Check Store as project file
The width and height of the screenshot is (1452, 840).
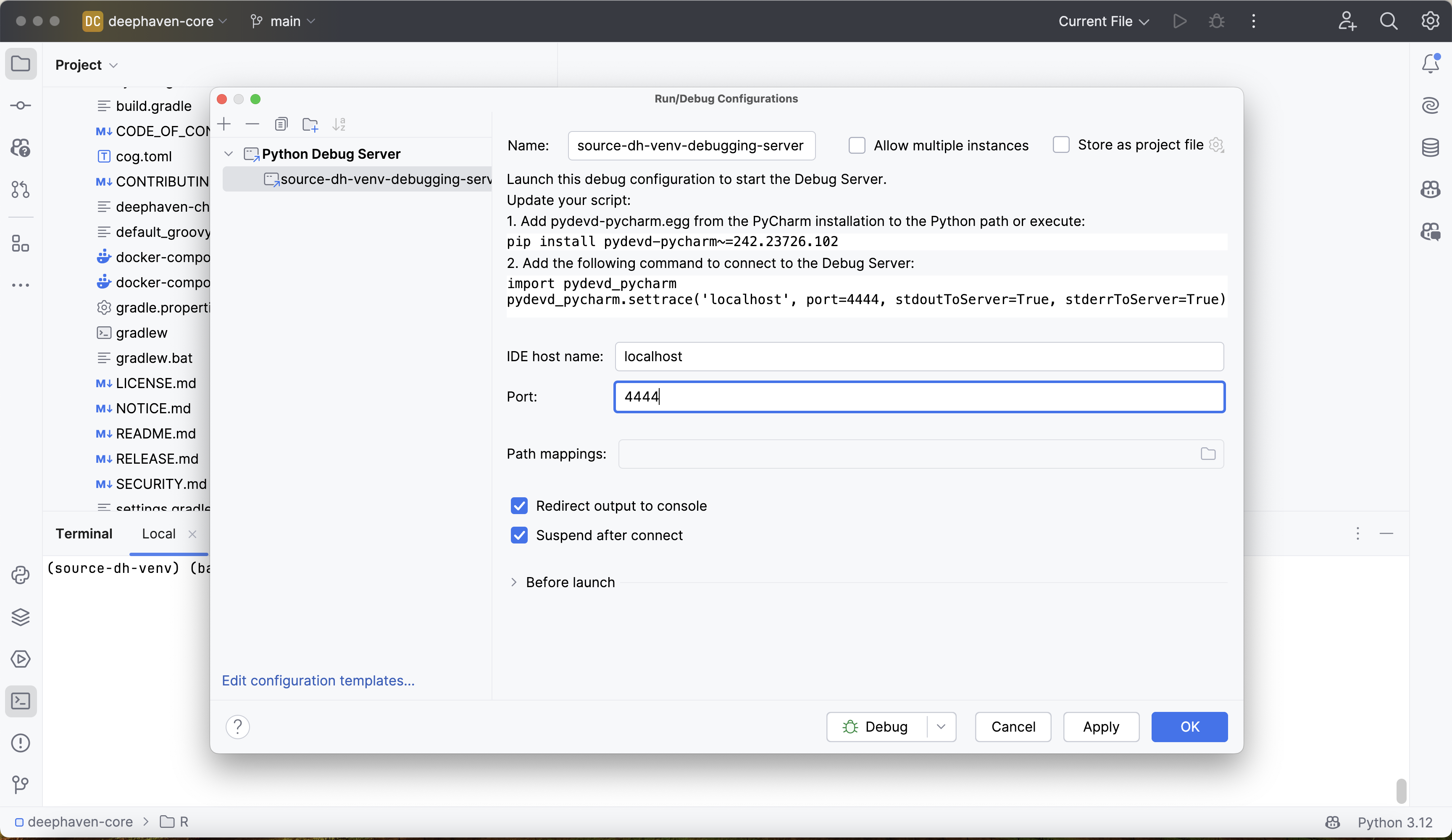coord(1061,144)
